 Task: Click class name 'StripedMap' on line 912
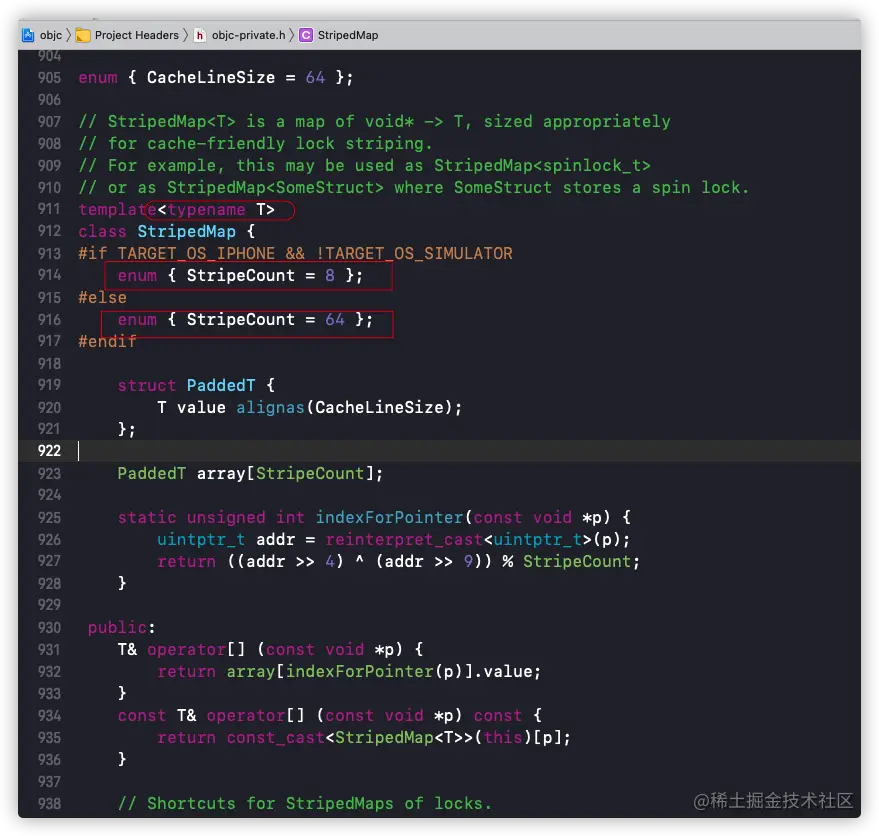coord(187,232)
